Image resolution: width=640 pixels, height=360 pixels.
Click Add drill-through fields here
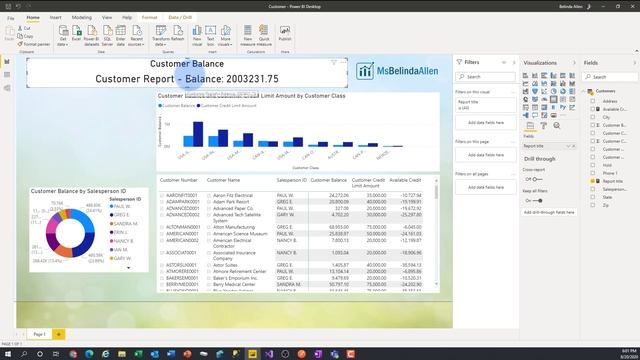(549, 212)
